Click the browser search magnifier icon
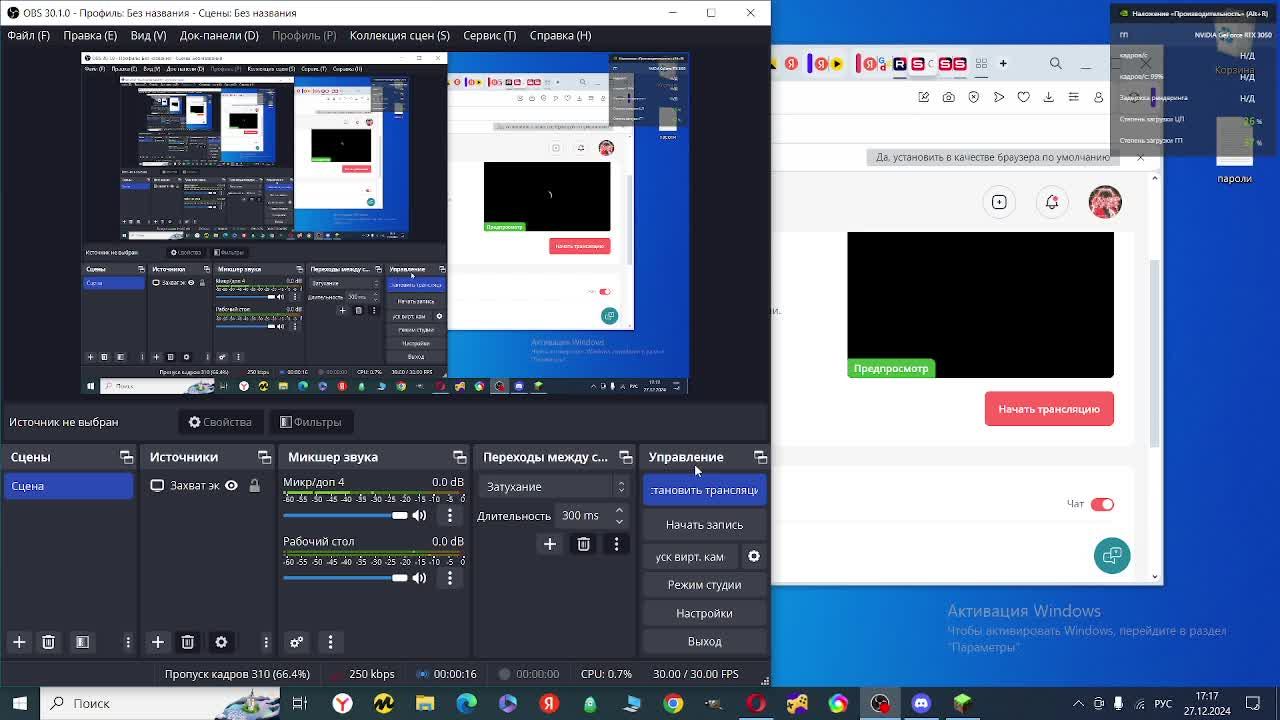This screenshot has width=1280, height=720. pyautogui.click(x=1056, y=64)
